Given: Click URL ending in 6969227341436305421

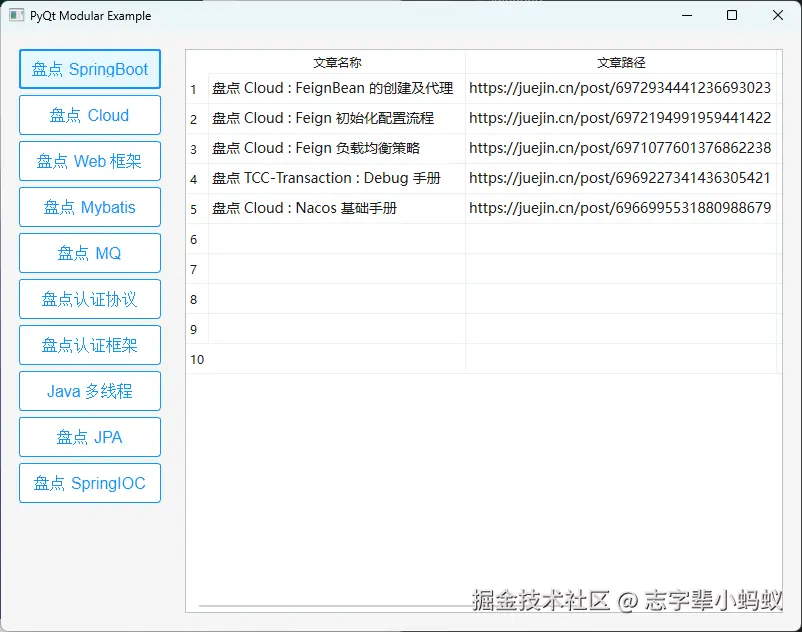Looking at the screenshot, I should (621, 178).
